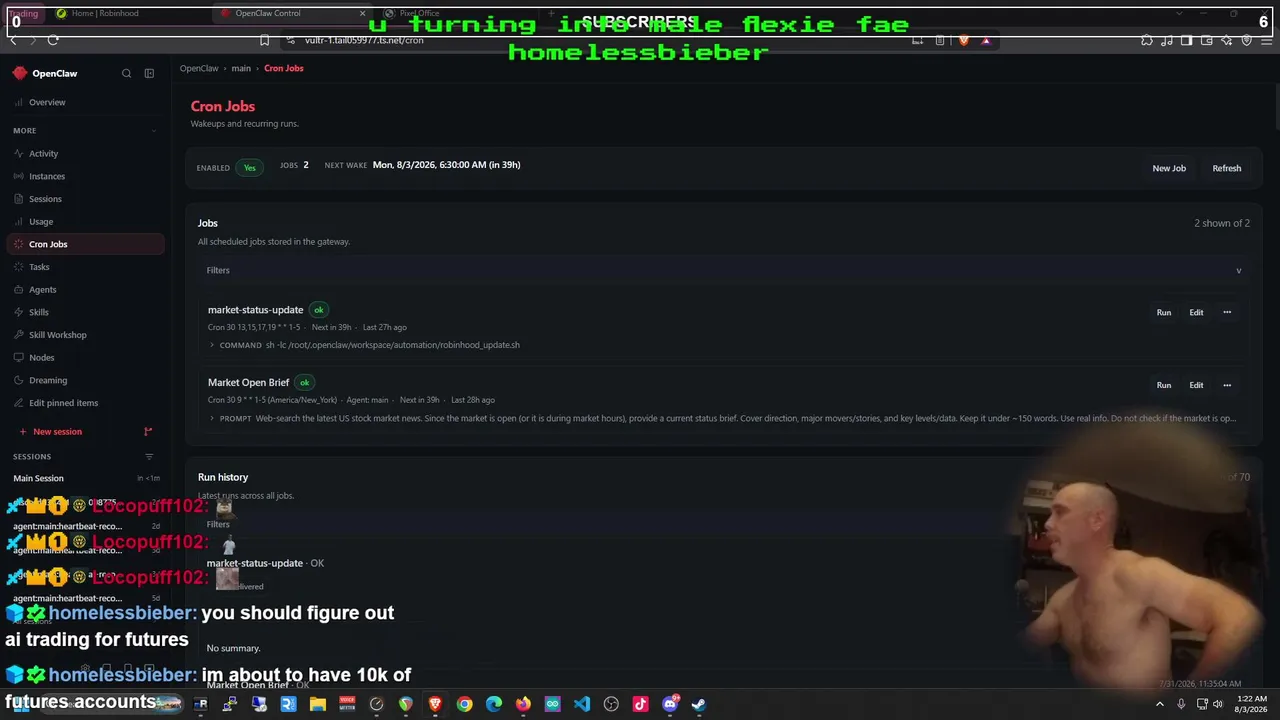The image size is (1280, 720).
Task: Click the Market Open Brief job title
Action: click(x=248, y=382)
